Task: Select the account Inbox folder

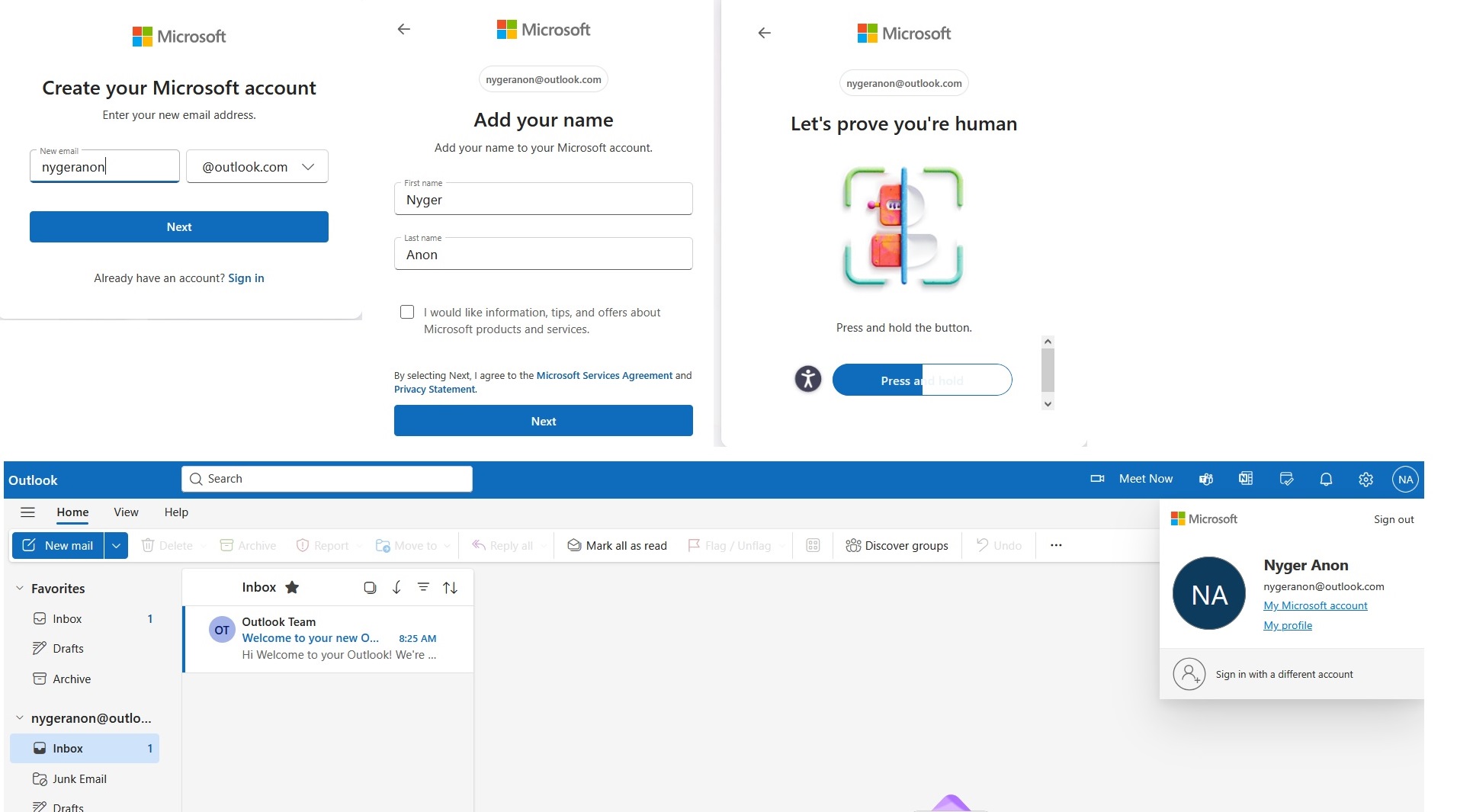Action: pos(85,748)
